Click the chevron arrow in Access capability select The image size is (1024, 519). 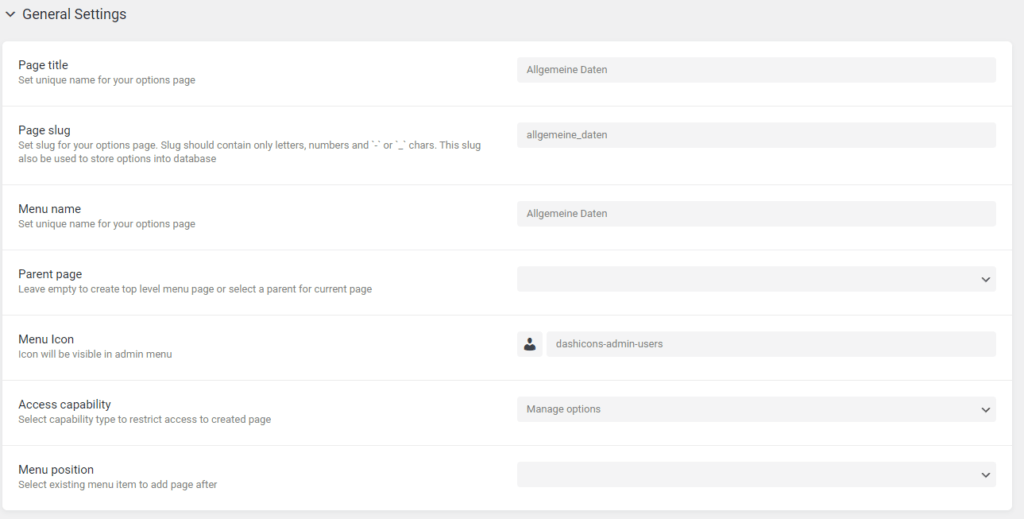pos(985,409)
